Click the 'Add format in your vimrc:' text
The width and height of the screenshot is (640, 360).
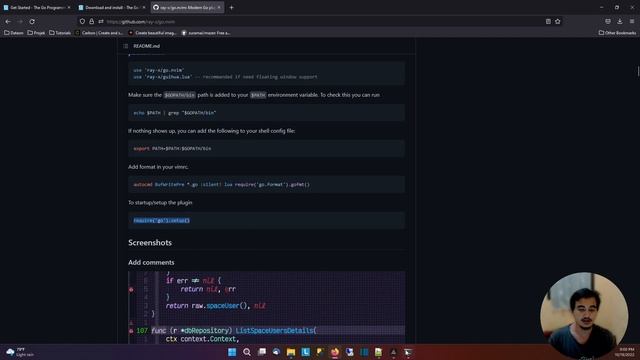pyautogui.click(x=158, y=167)
